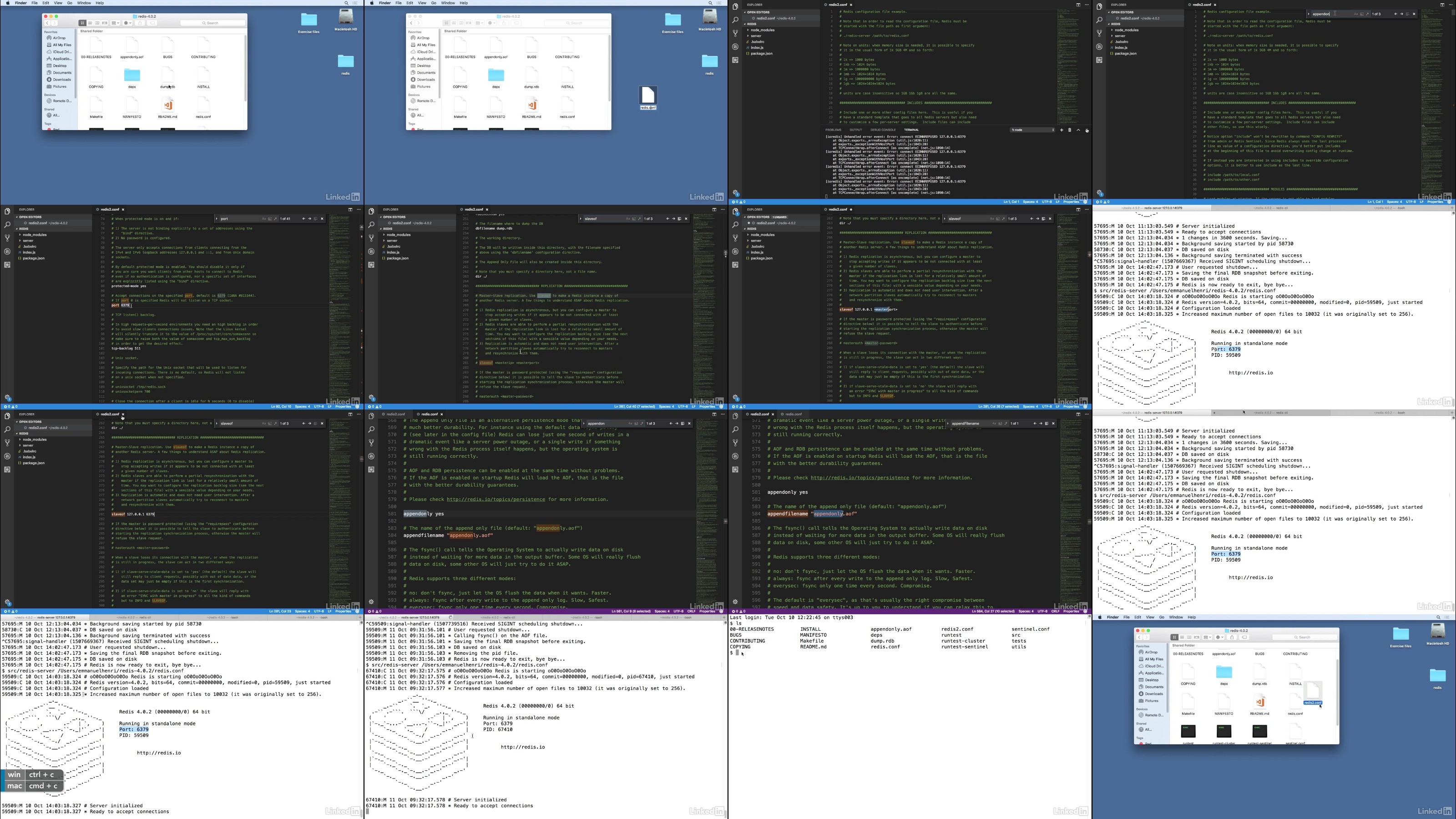Toggle regex option in the 'appendFilename' search box
This screenshot has height=819, width=1456.
click(x=1006, y=423)
